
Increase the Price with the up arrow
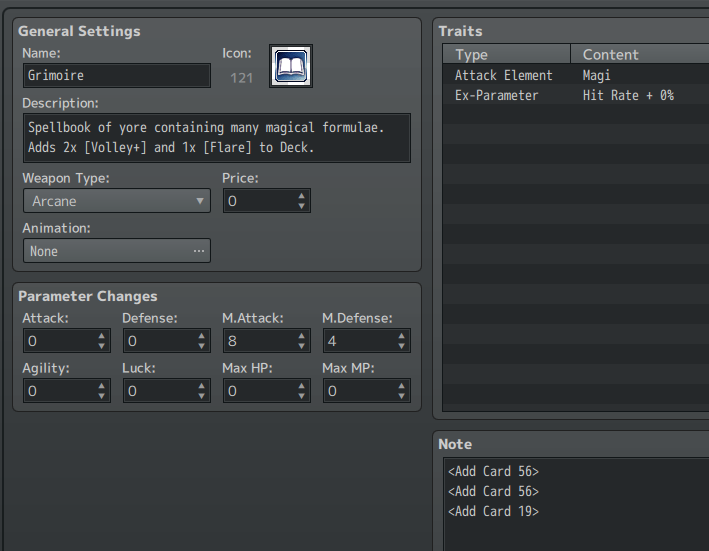click(x=302, y=196)
